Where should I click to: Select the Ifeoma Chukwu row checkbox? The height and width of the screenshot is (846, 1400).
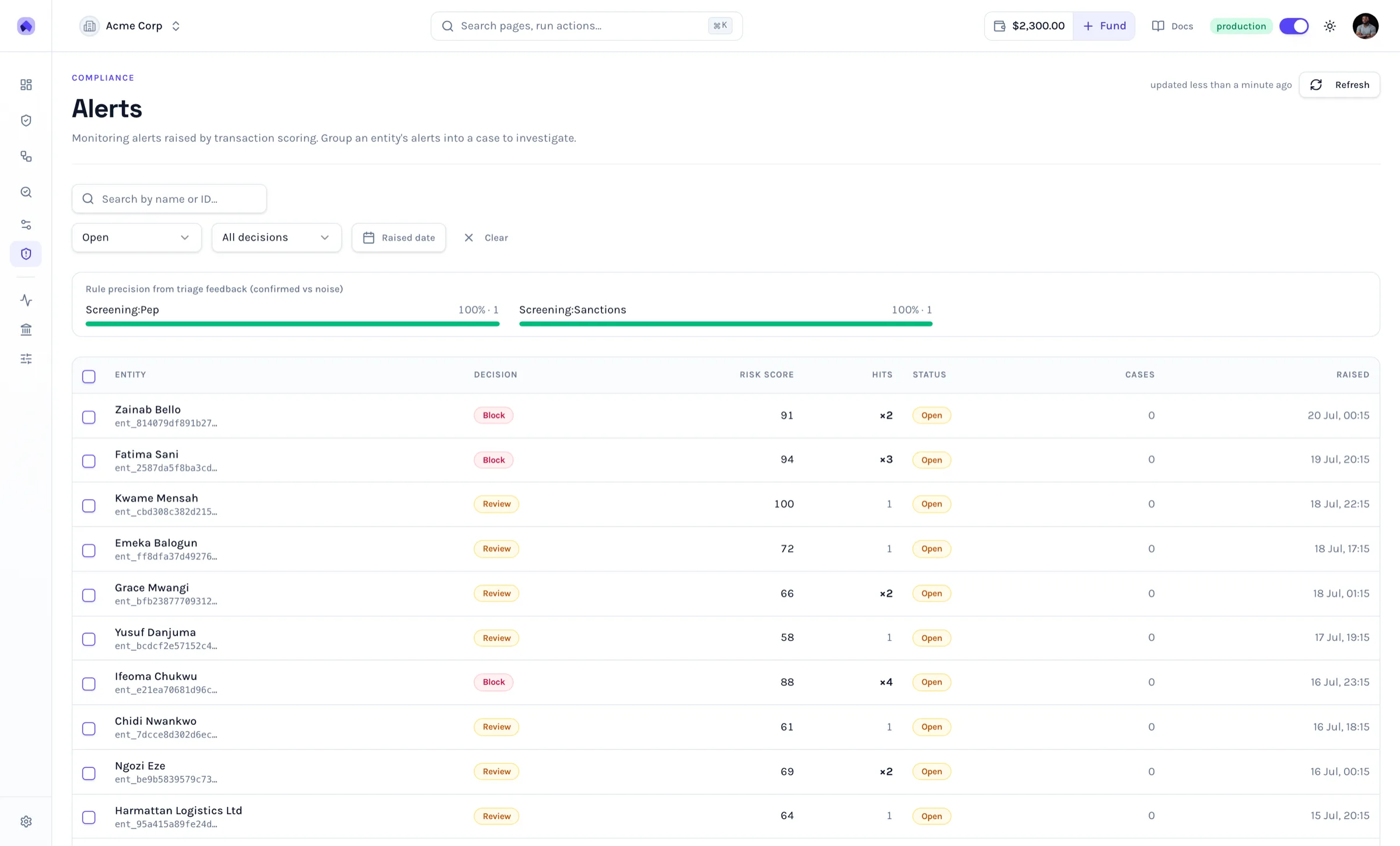(89, 684)
